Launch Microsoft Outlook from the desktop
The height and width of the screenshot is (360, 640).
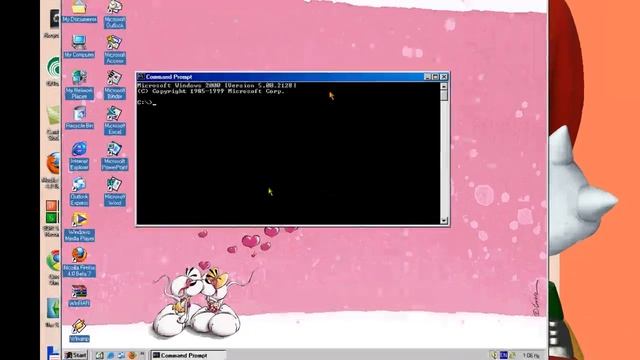115,14
